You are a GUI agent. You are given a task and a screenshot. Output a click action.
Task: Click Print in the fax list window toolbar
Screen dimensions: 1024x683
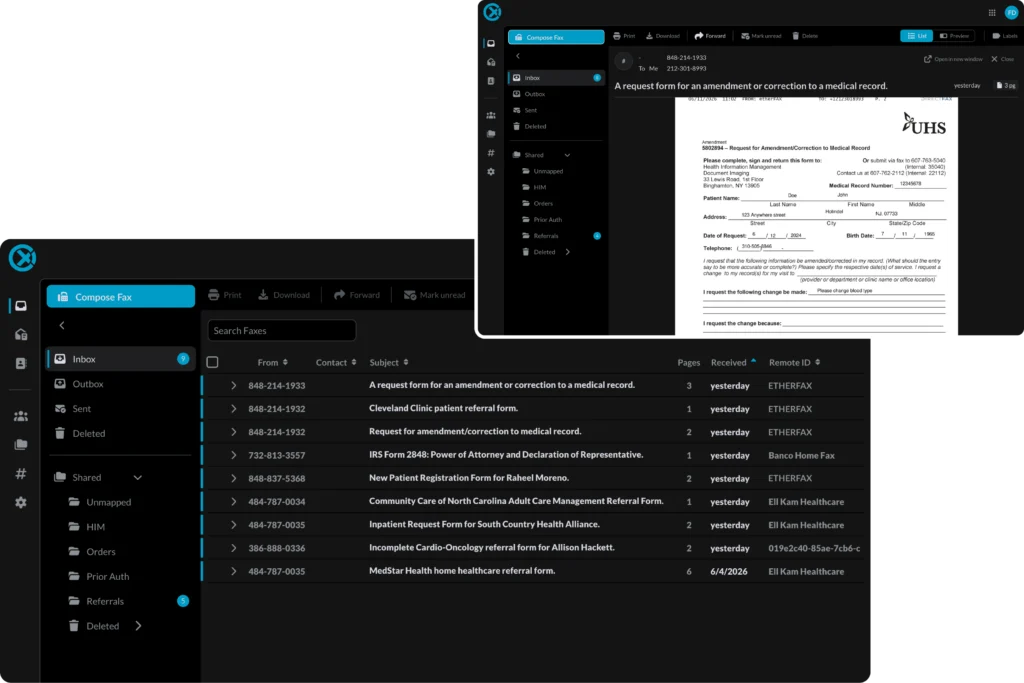(225, 295)
